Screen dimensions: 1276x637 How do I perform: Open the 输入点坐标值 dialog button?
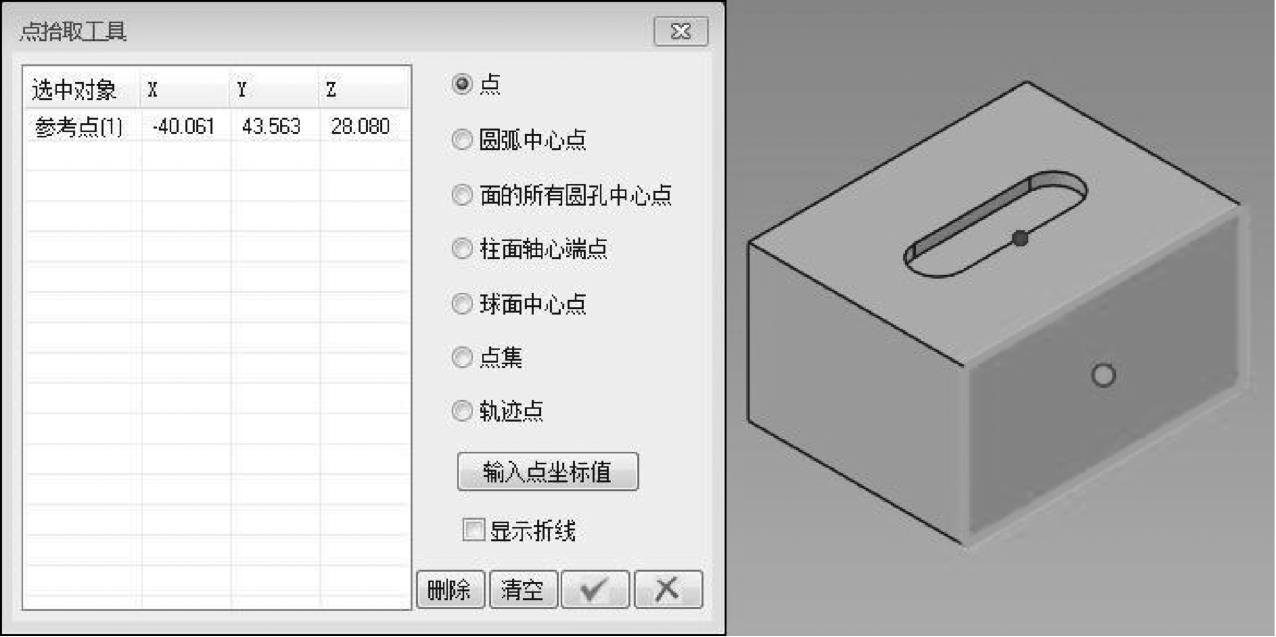(x=547, y=472)
